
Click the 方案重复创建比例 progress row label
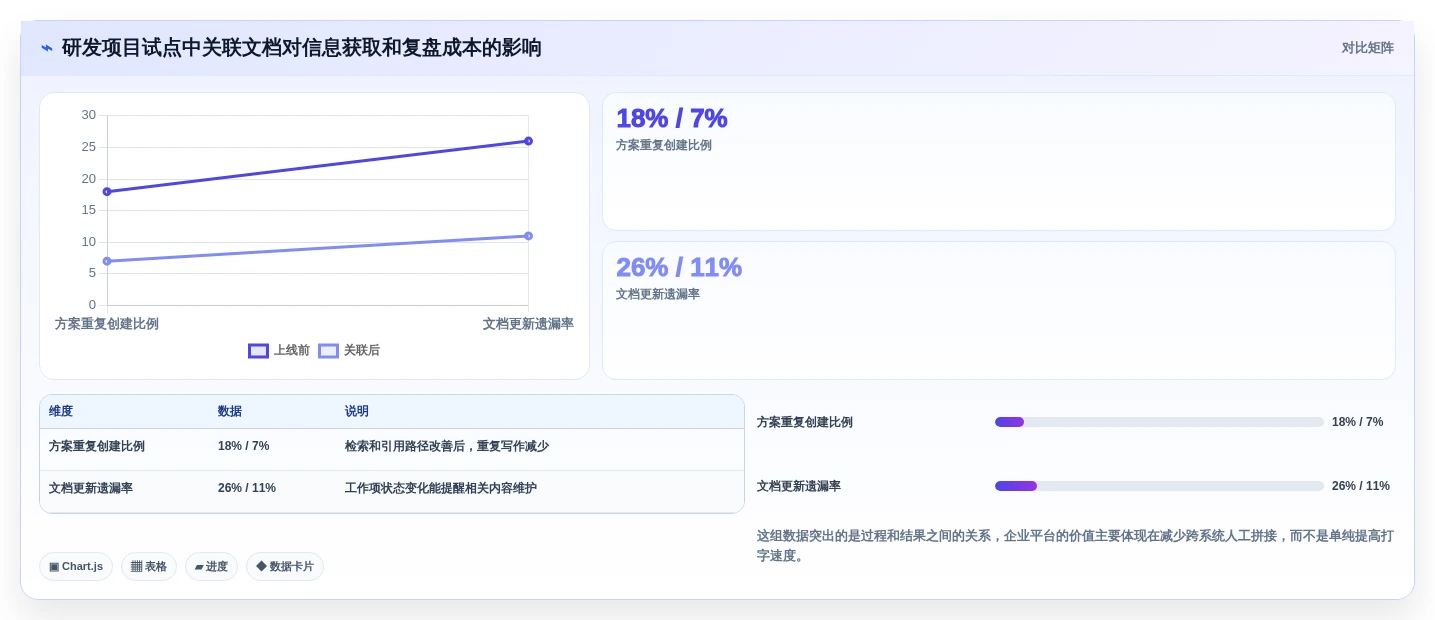[805, 422]
